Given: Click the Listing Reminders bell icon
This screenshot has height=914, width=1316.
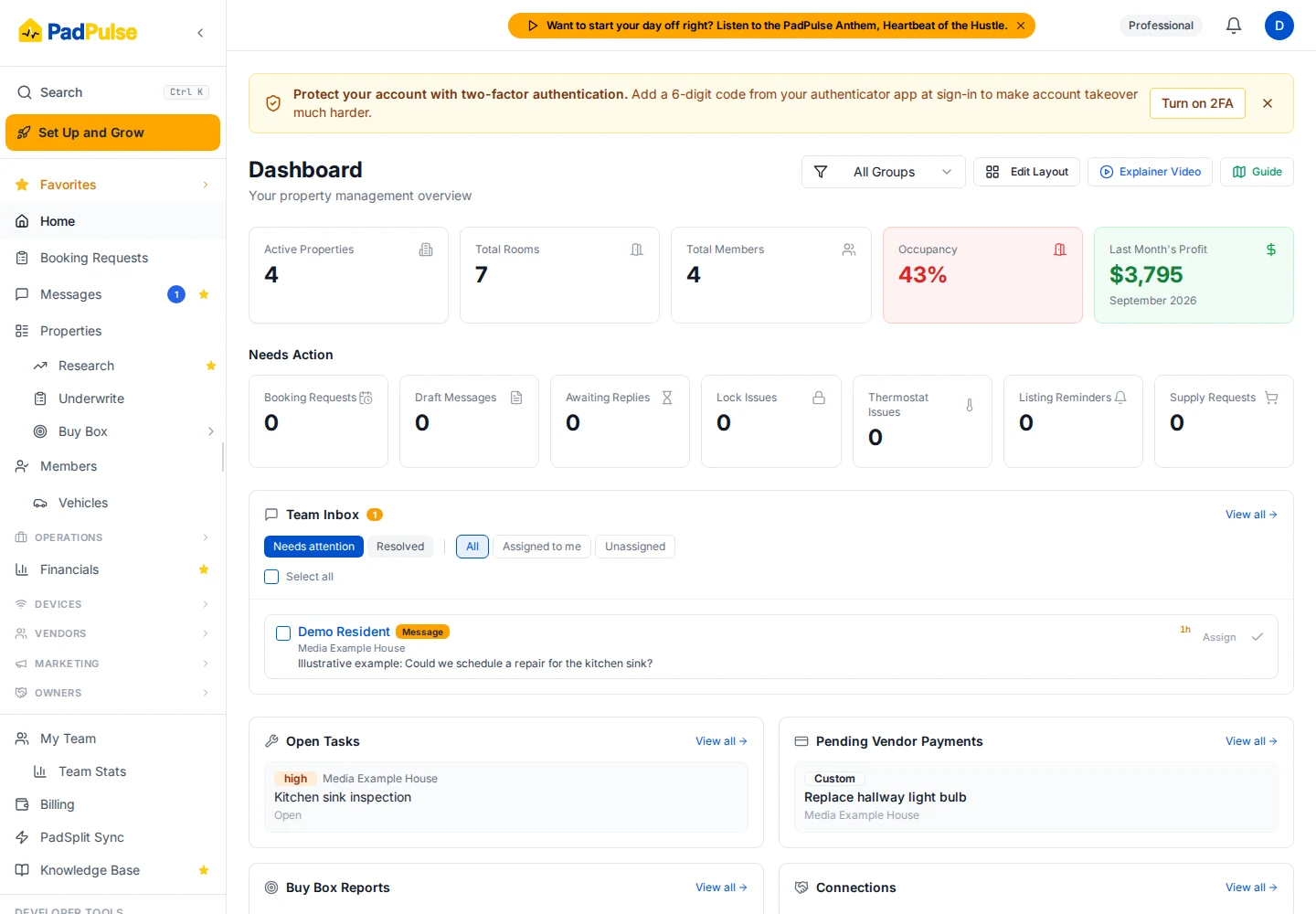Looking at the screenshot, I should pyautogui.click(x=1120, y=398).
